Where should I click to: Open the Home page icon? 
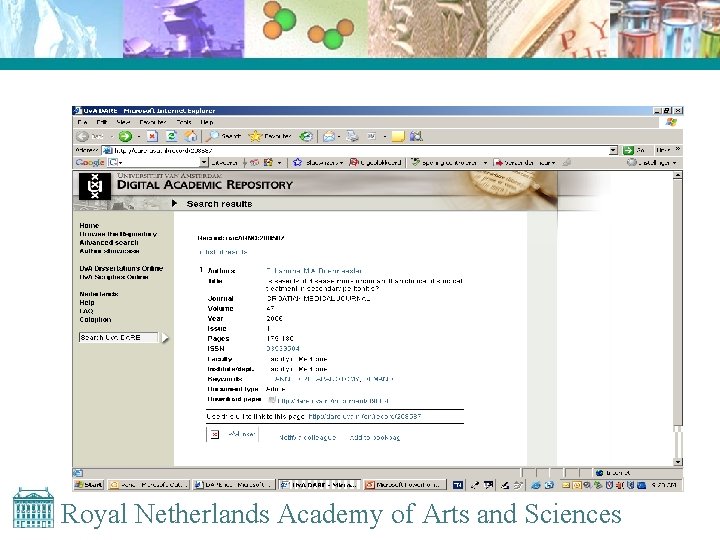point(191,136)
